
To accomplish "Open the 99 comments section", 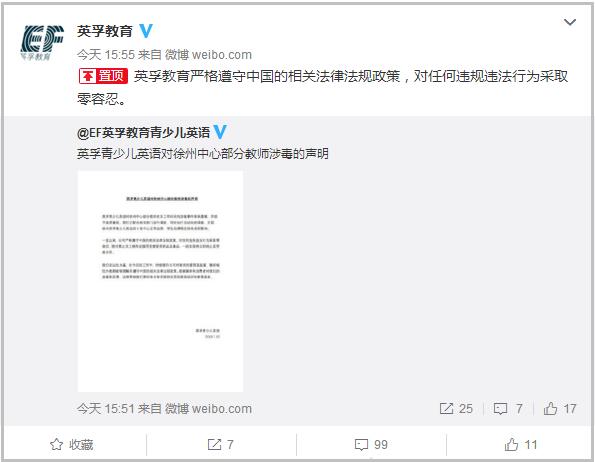I will tap(371, 444).
